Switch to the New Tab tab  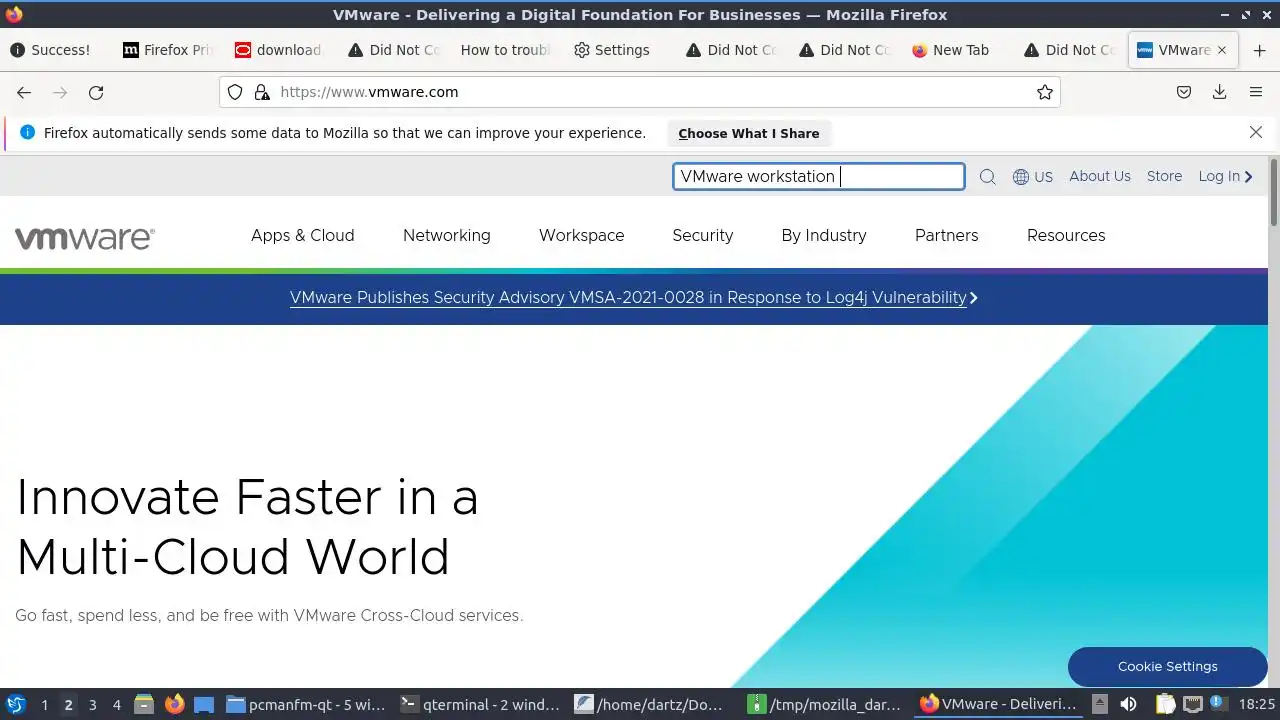[x=957, y=50]
